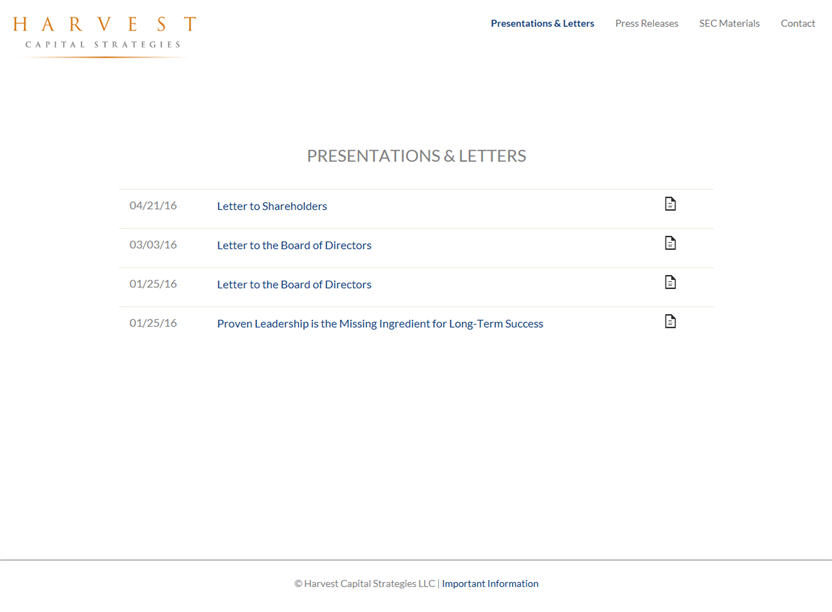Click the 03/03/16 date entry

pyautogui.click(x=153, y=245)
